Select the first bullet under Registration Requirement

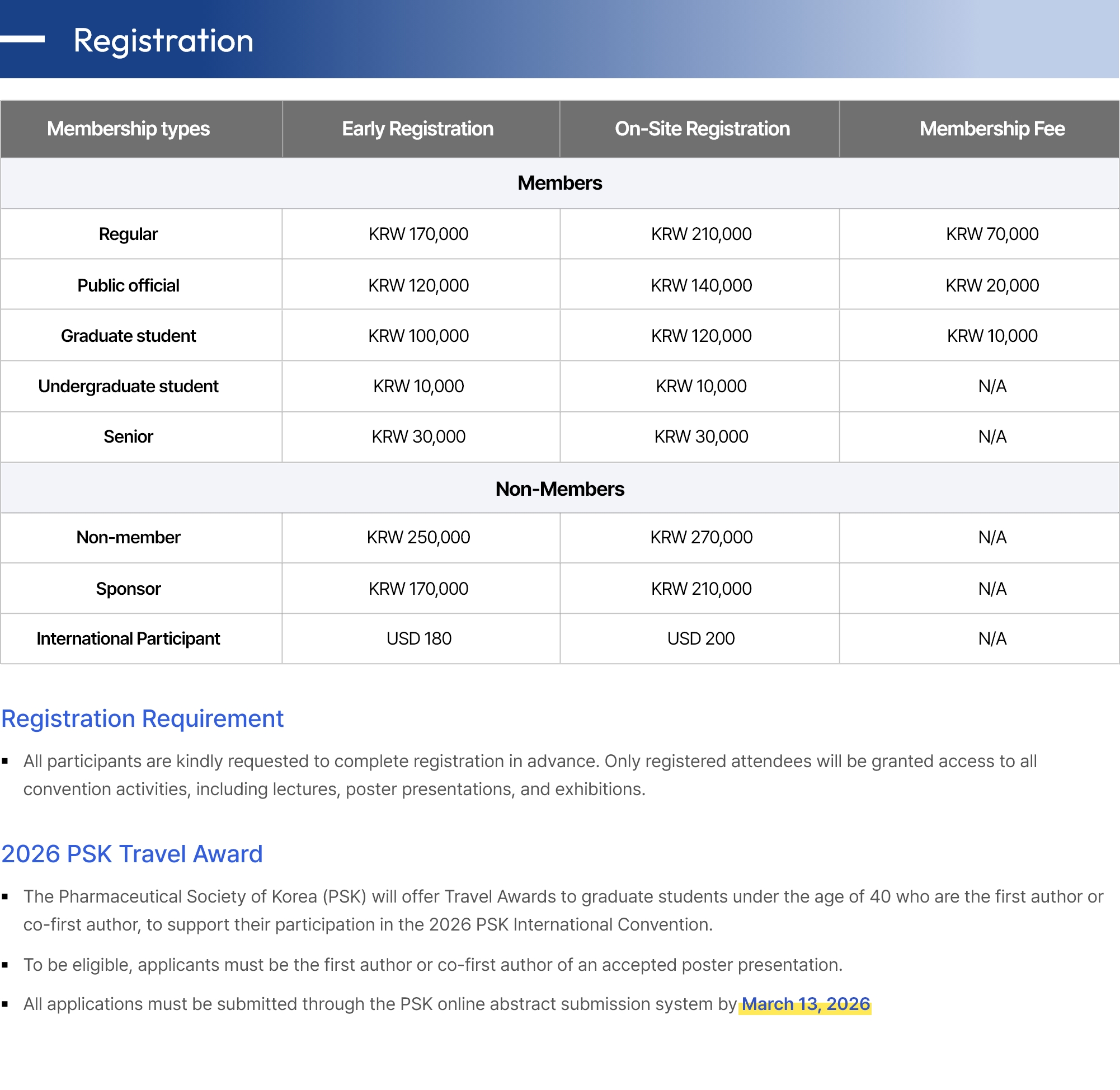coord(530,774)
